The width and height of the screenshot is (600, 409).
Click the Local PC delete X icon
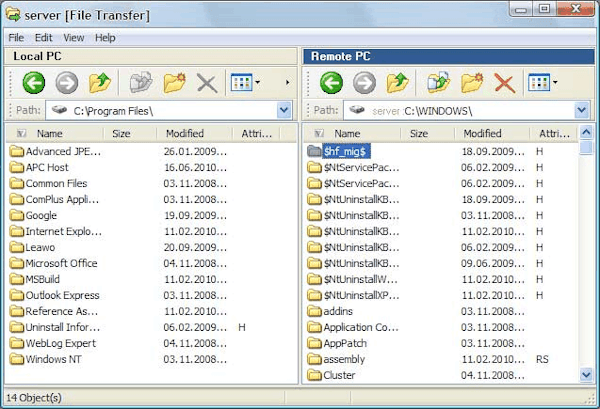tap(207, 83)
